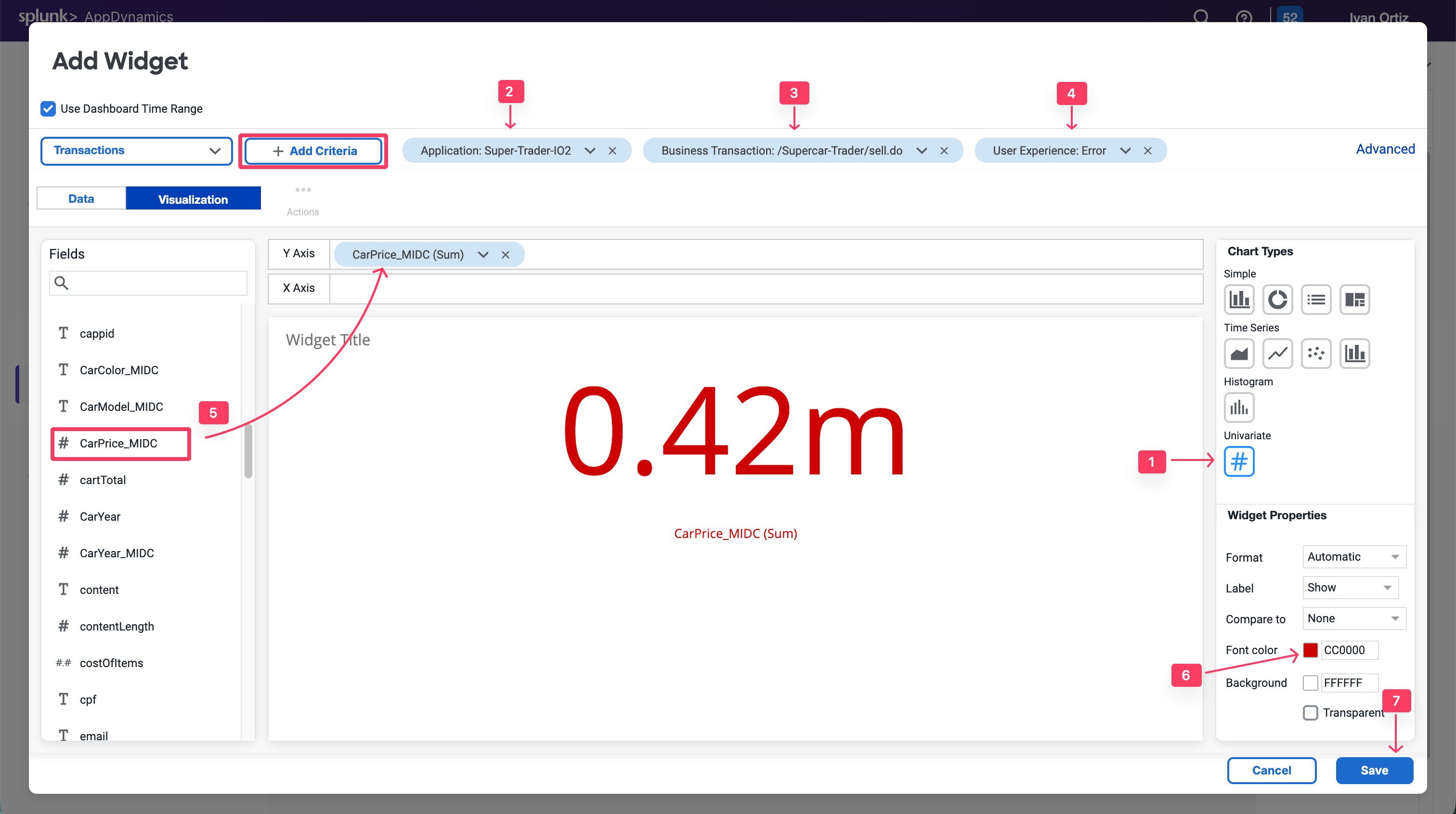Open the Advanced link

point(1385,149)
